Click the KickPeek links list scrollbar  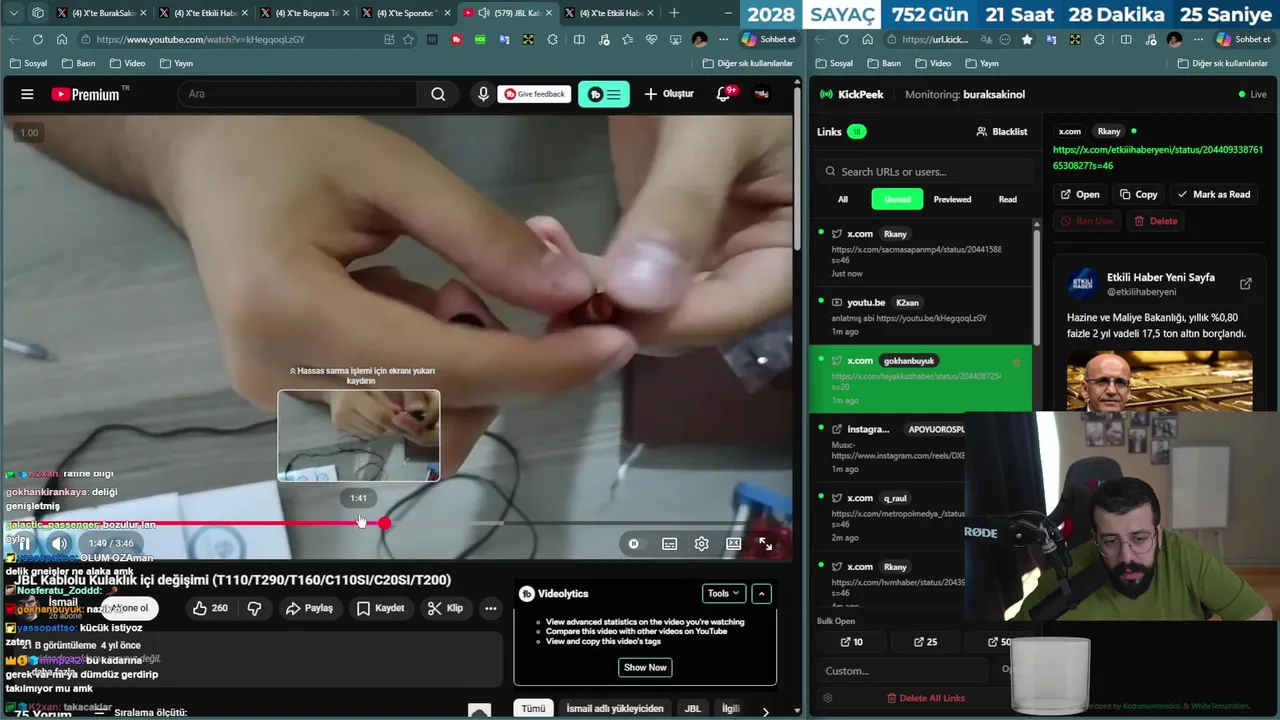pyautogui.click(x=1036, y=290)
